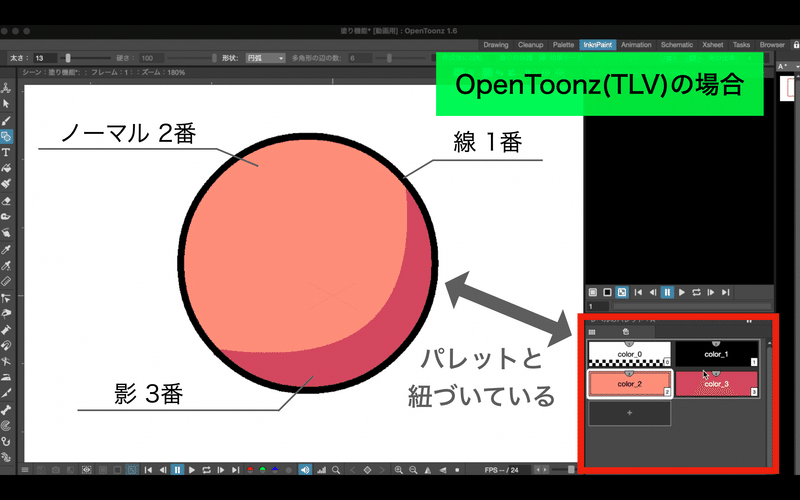
Task: Click play in main viewer bar
Action: (192, 470)
